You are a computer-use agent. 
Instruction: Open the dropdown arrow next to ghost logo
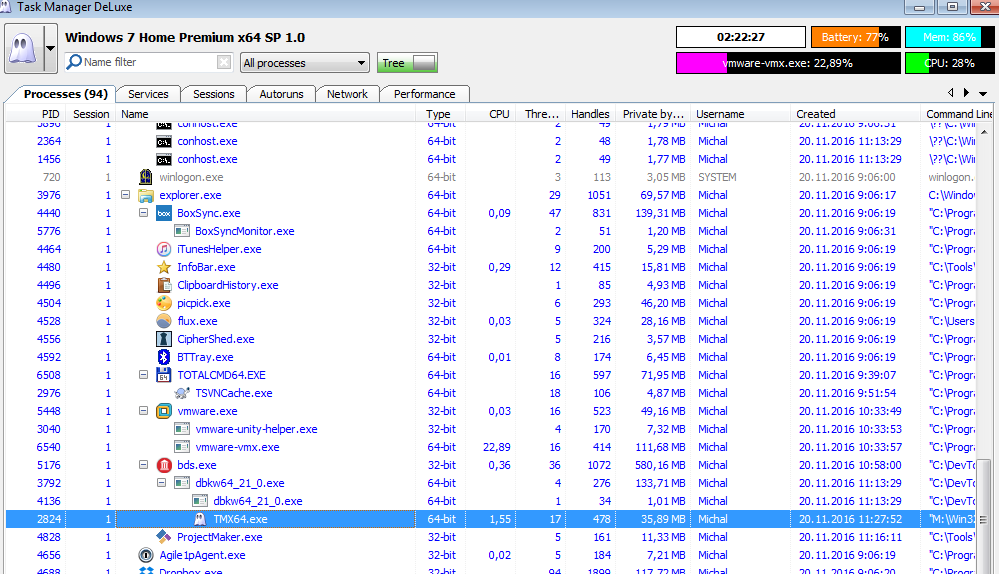tap(50, 48)
